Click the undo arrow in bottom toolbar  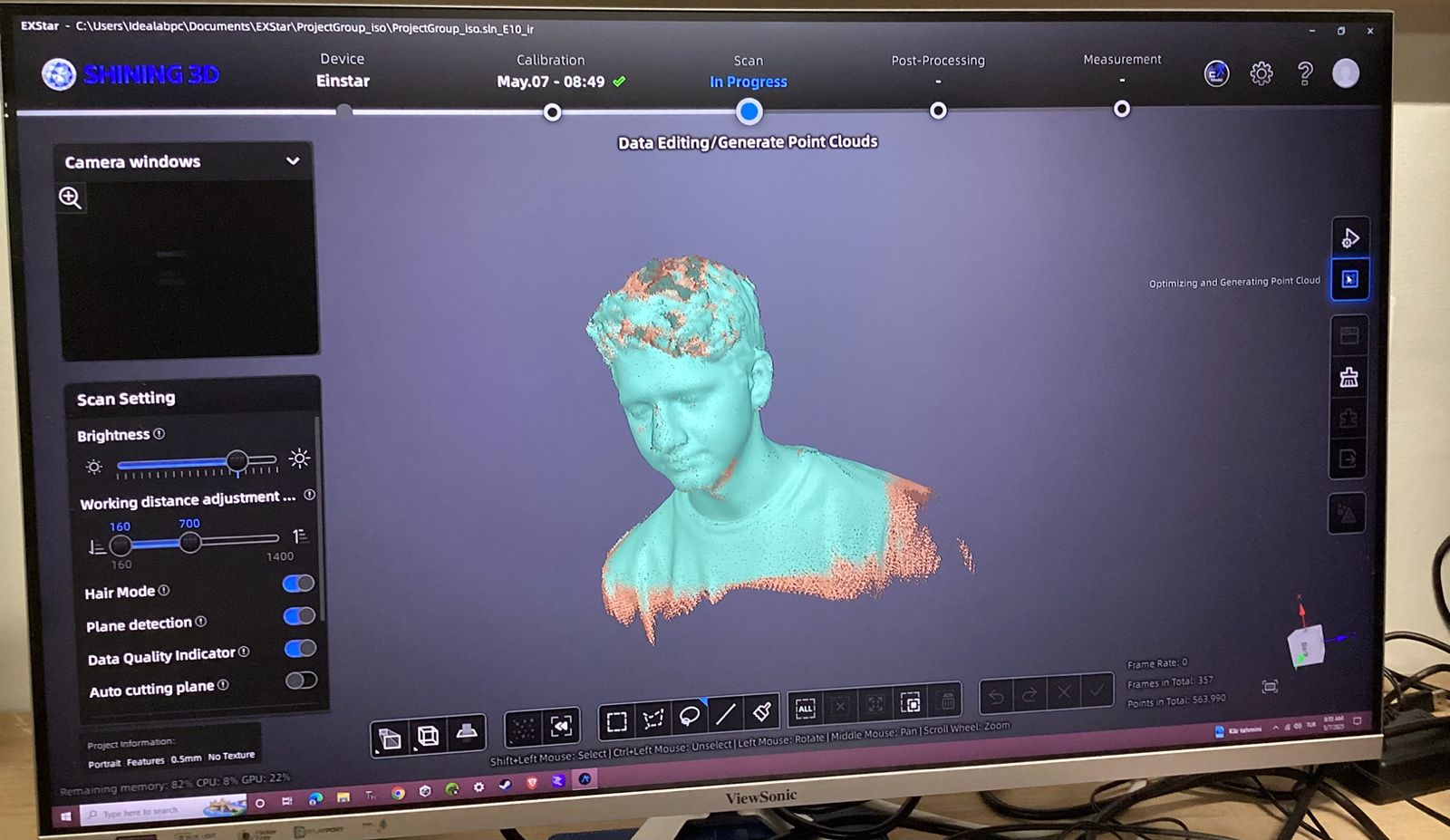[x=996, y=697]
